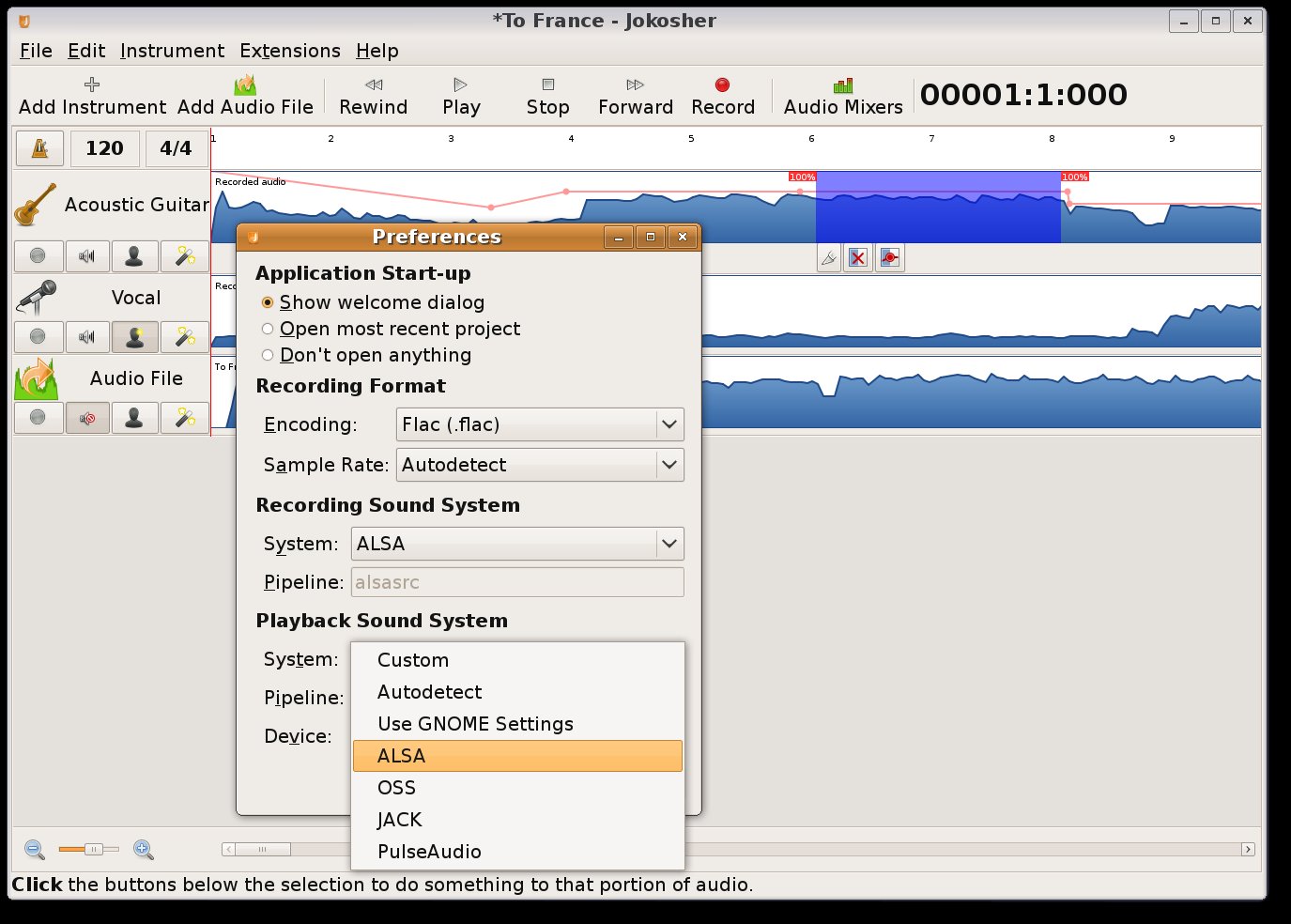Choose PulseAudio from playback system list
Image resolution: width=1291 pixels, height=924 pixels.
[x=517, y=852]
